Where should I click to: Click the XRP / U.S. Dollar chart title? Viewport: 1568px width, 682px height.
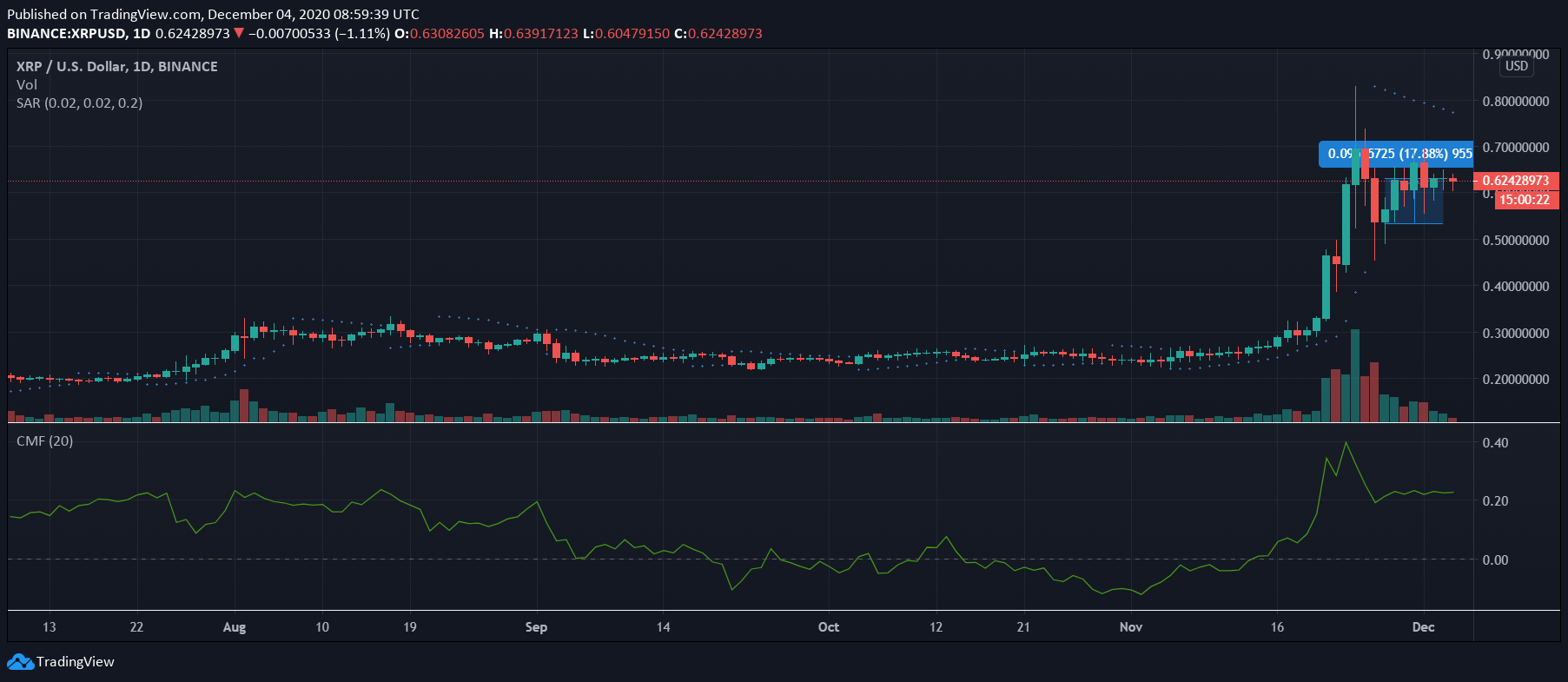pyautogui.click(x=117, y=67)
